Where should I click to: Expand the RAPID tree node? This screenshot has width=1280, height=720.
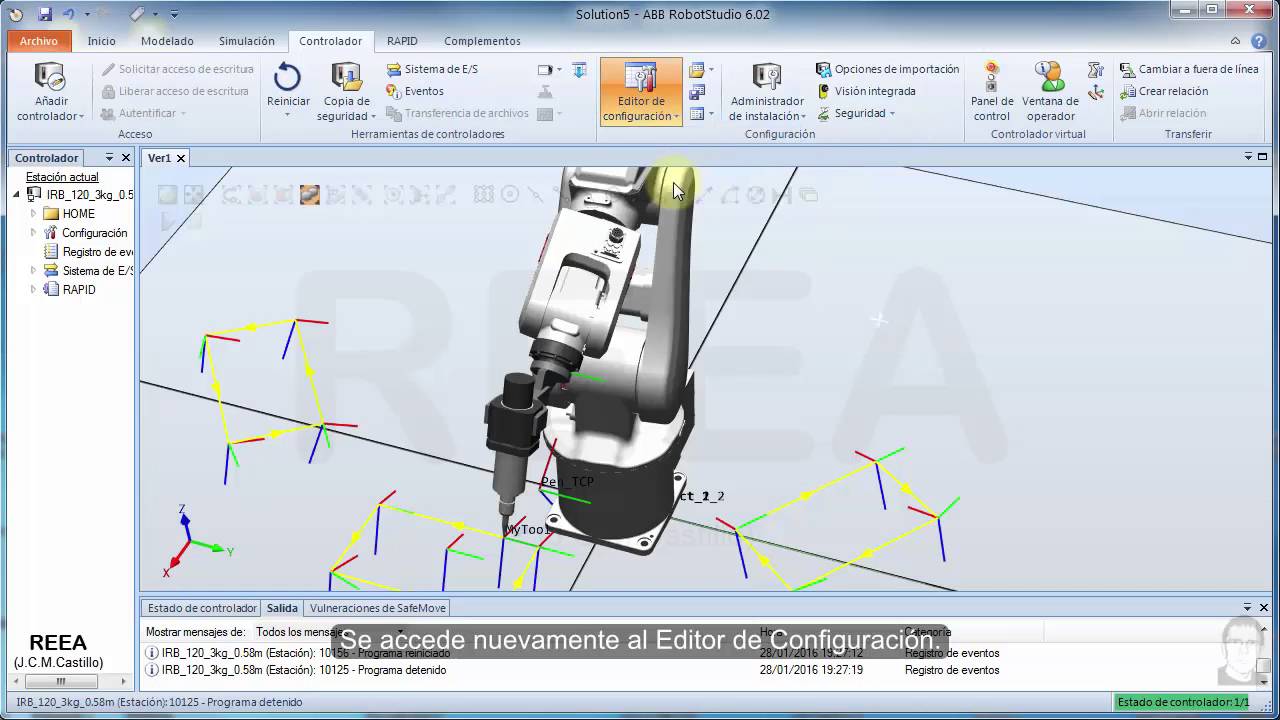(x=33, y=290)
